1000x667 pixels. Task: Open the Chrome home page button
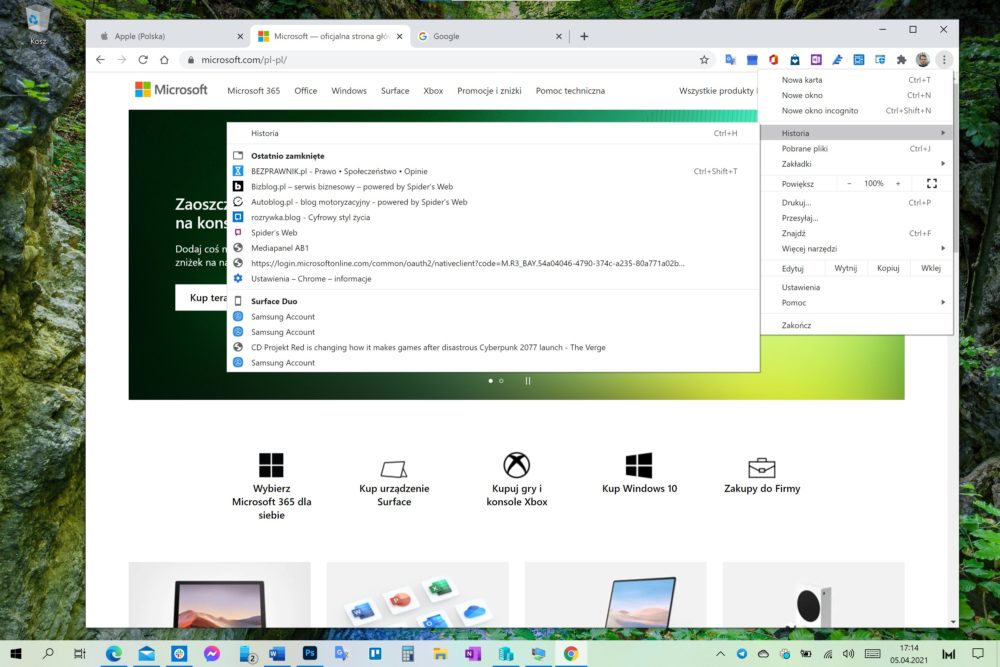pyautogui.click(x=165, y=59)
